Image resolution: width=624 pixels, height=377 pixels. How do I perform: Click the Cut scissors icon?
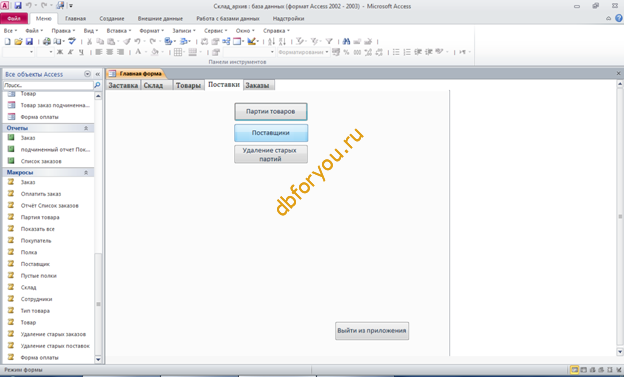click(90, 41)
